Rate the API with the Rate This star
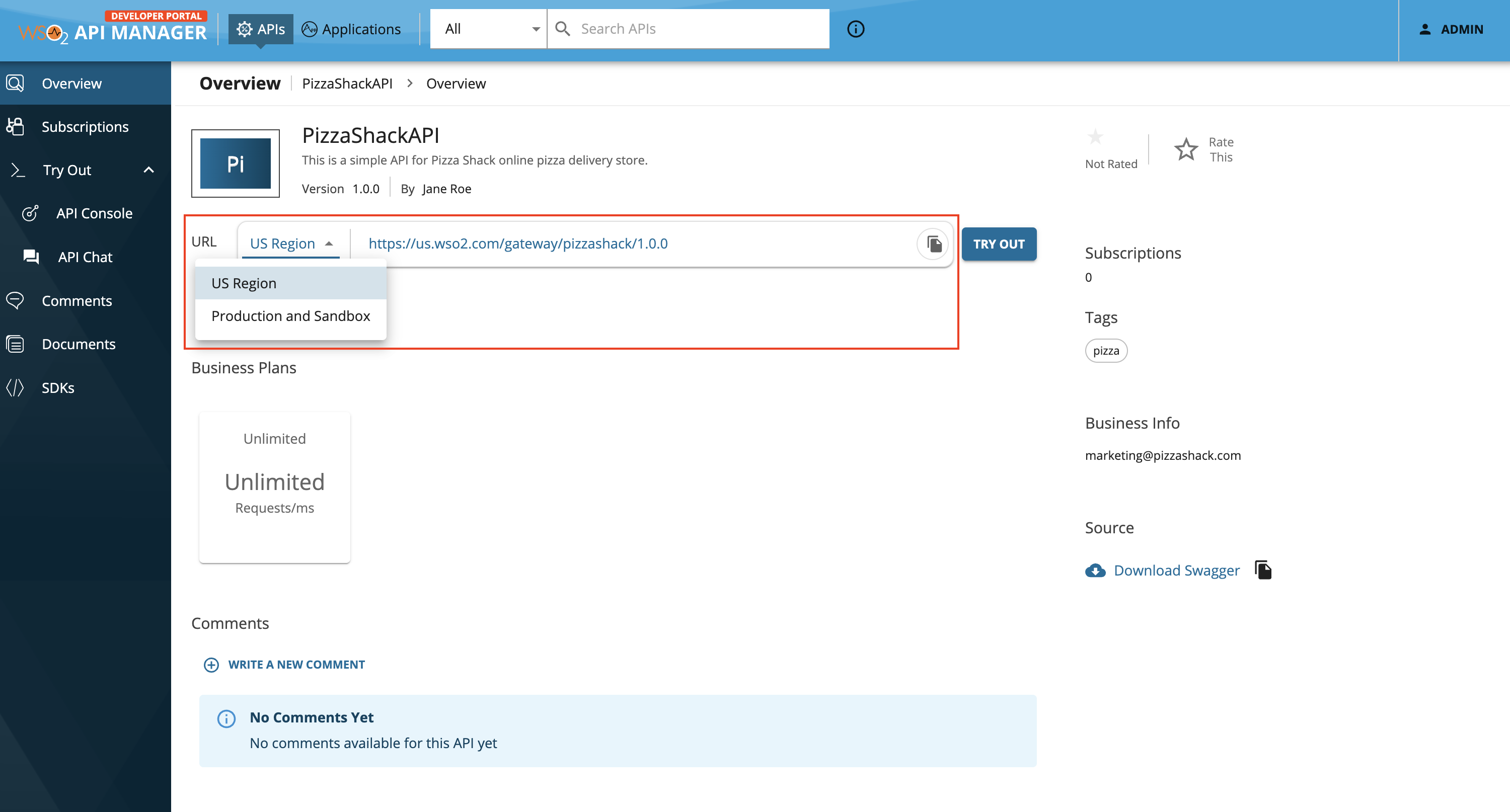 (x=1186, y=149)
